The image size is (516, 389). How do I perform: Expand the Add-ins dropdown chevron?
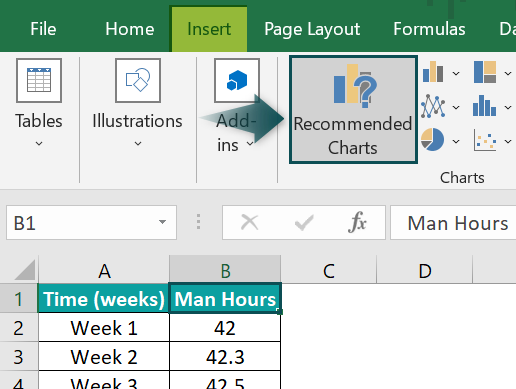click(250, 144)
